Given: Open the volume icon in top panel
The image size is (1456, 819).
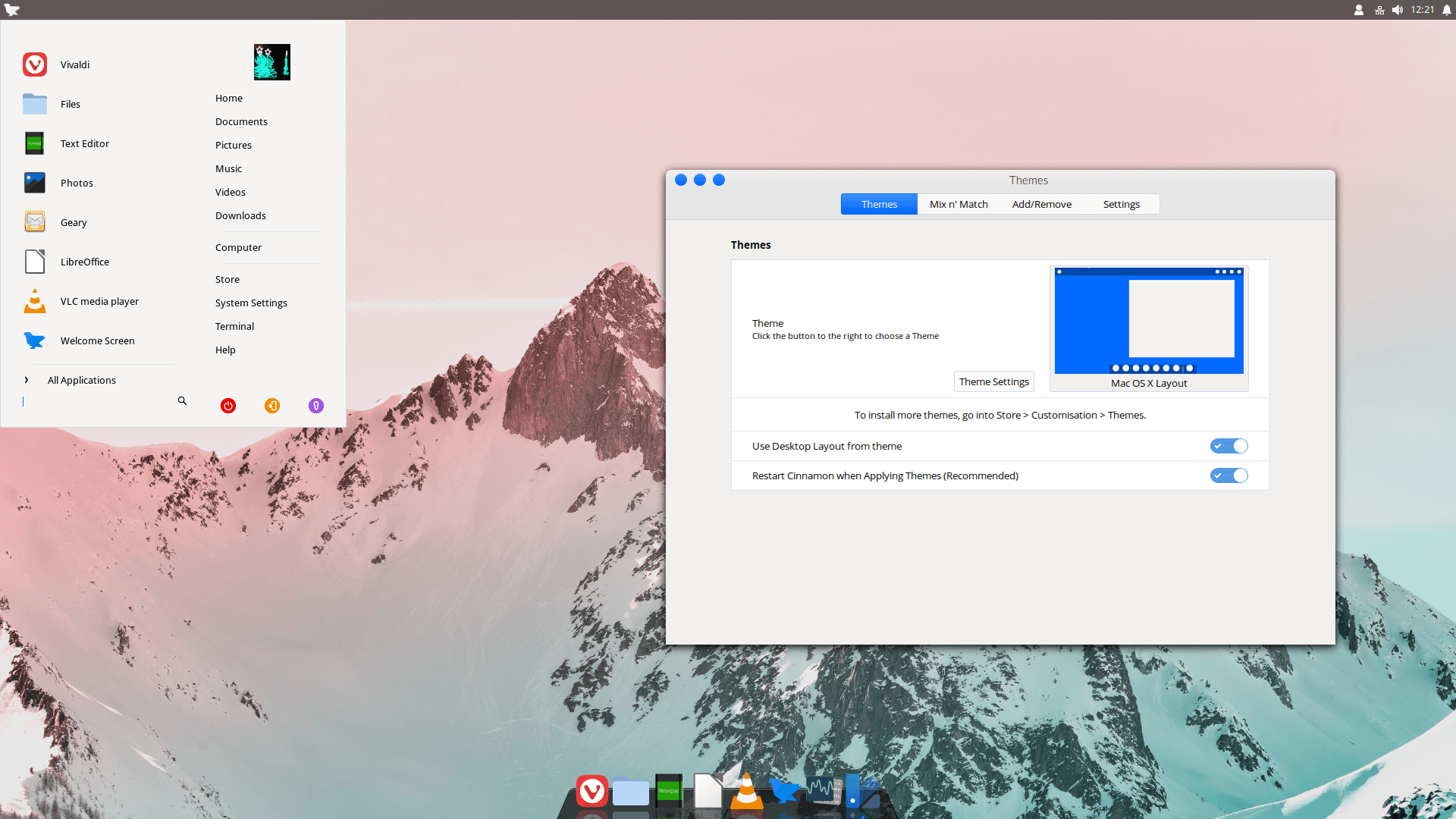Looking at the screenshot, I should (1397, 10).
